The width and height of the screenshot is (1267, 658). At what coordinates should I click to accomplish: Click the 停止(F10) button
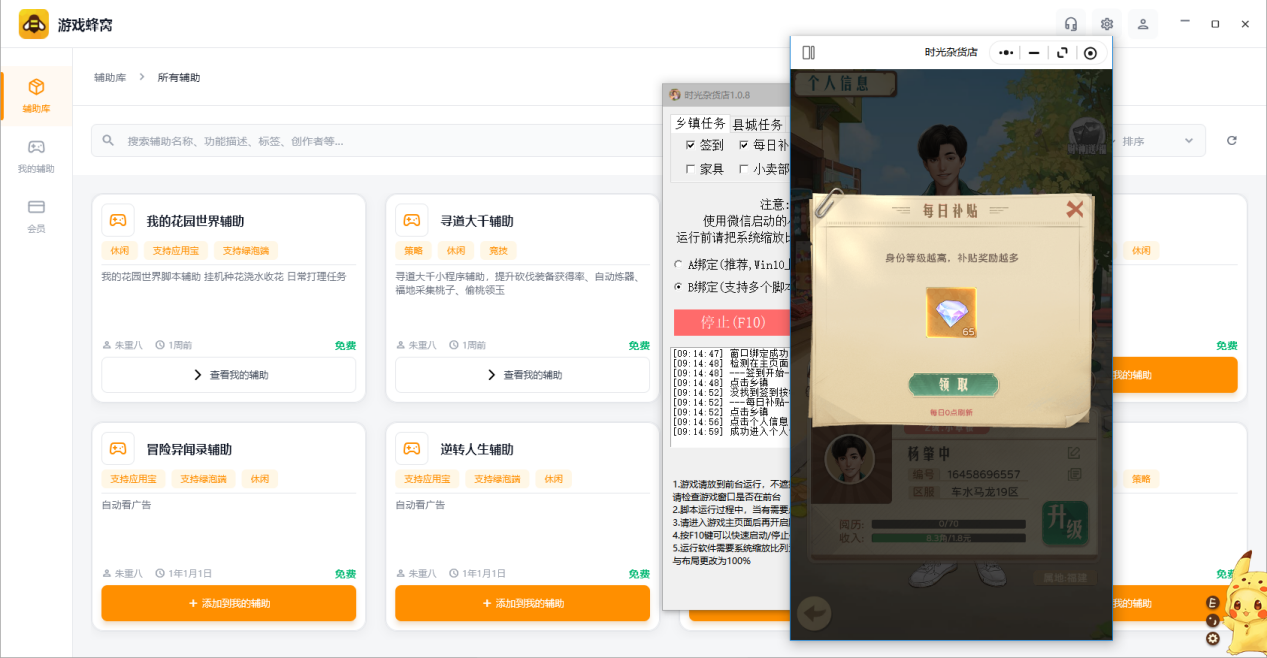pyautogui.click(x=732, y=322)
